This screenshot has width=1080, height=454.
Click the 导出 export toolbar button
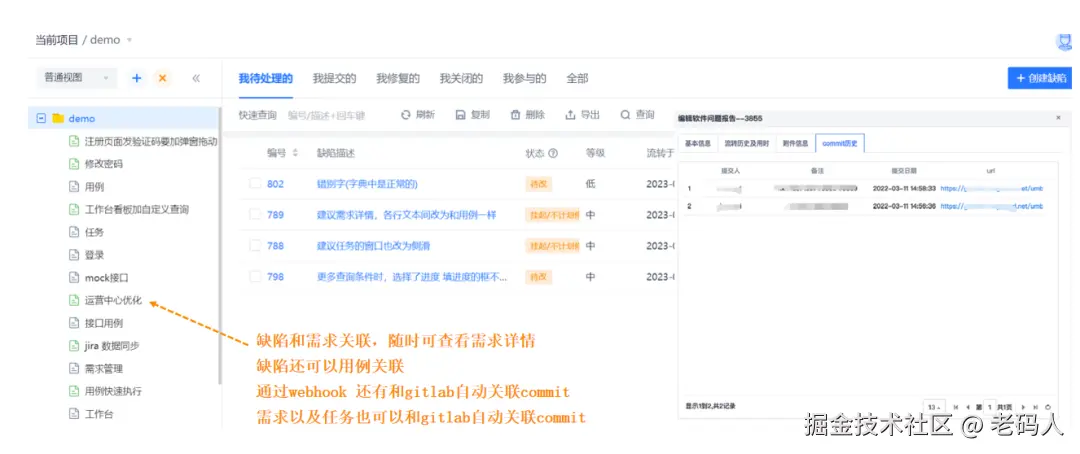tap(582, 115)
